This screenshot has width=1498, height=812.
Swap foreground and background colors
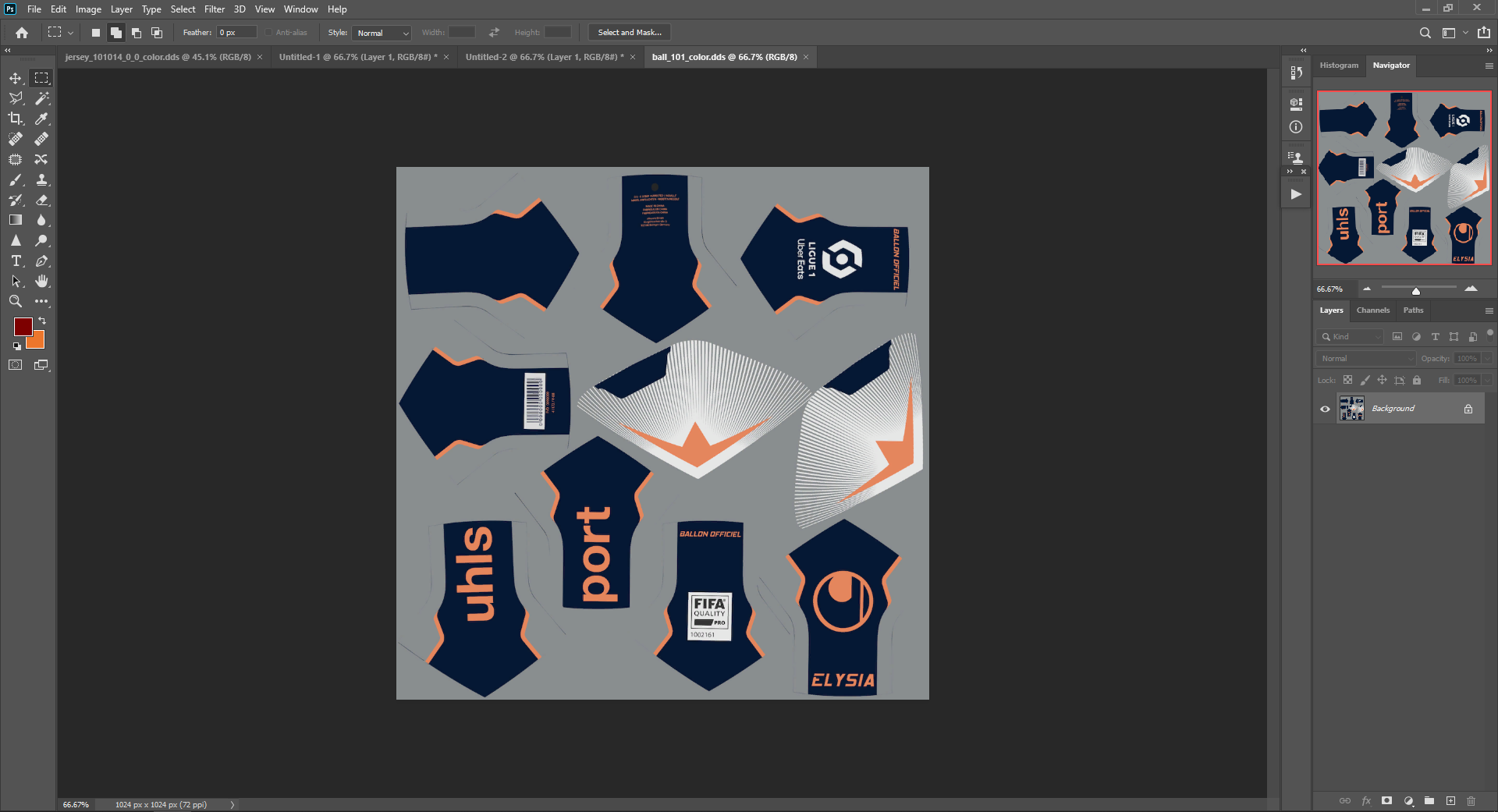tap(42, 321)
